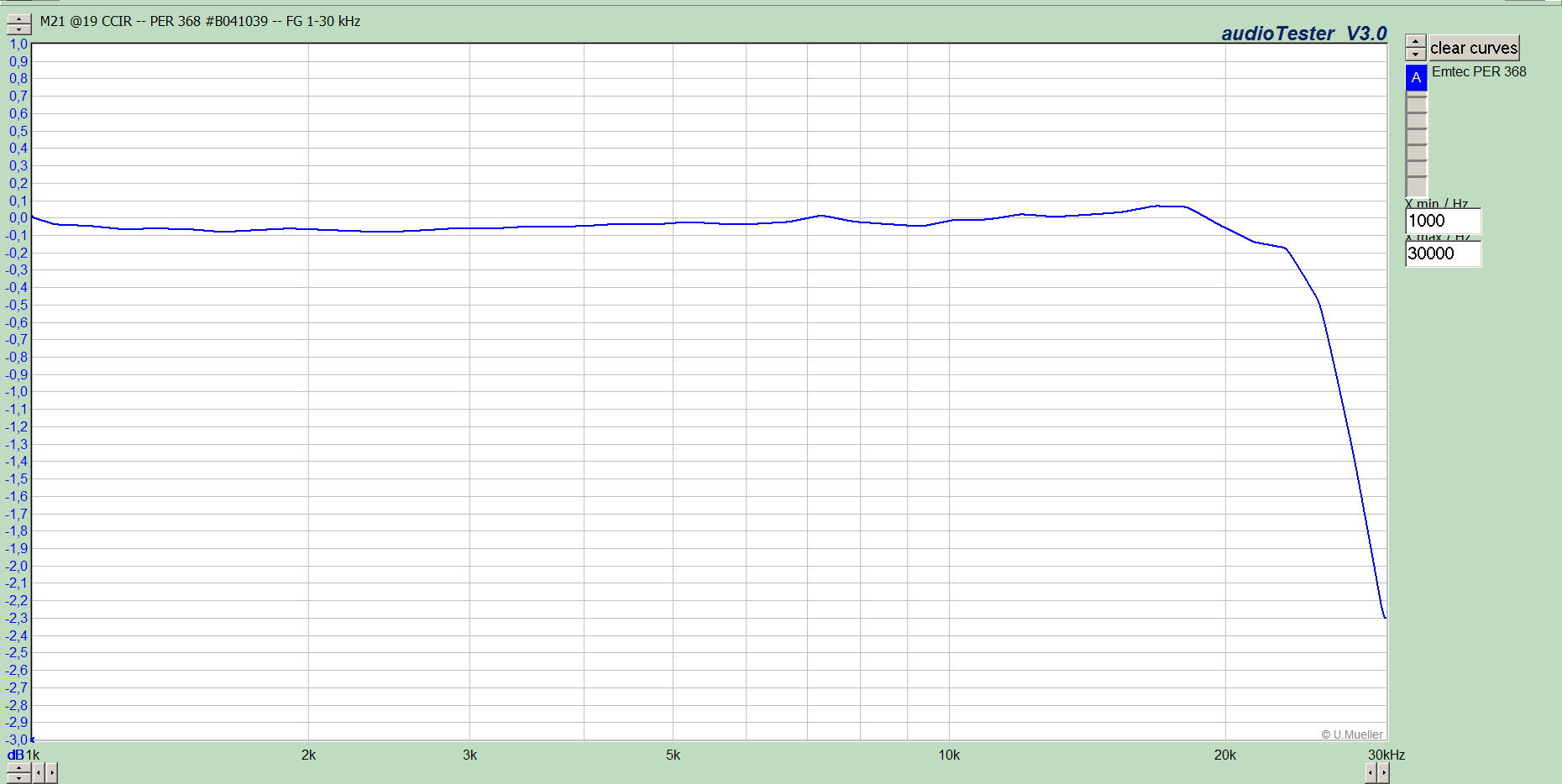
Task: Click the left arrow below the 30kHz label
Action: coord(1371,772)
